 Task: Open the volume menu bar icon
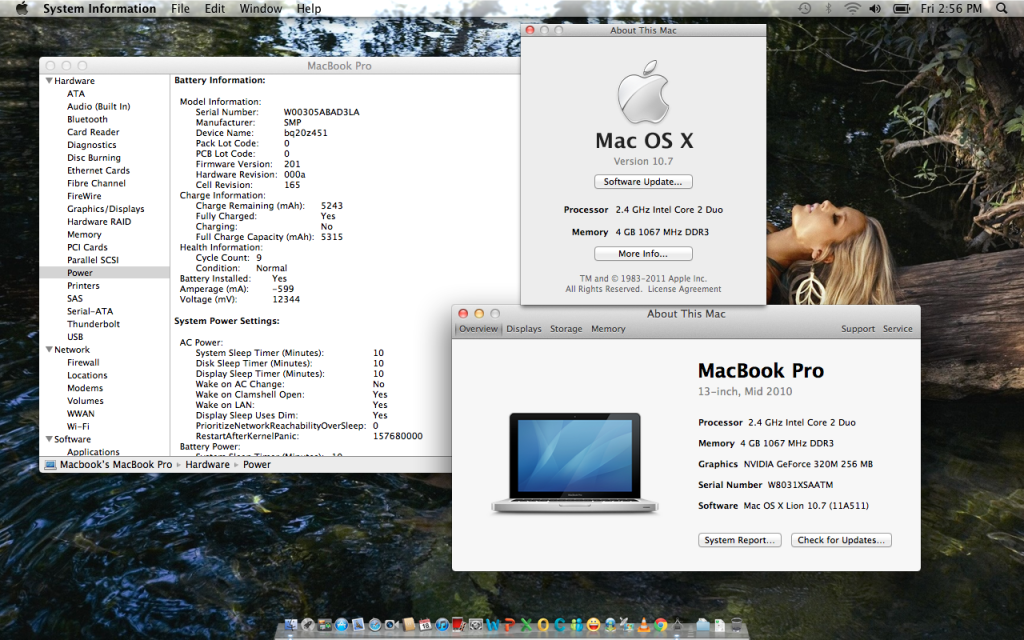coord(874,8)
